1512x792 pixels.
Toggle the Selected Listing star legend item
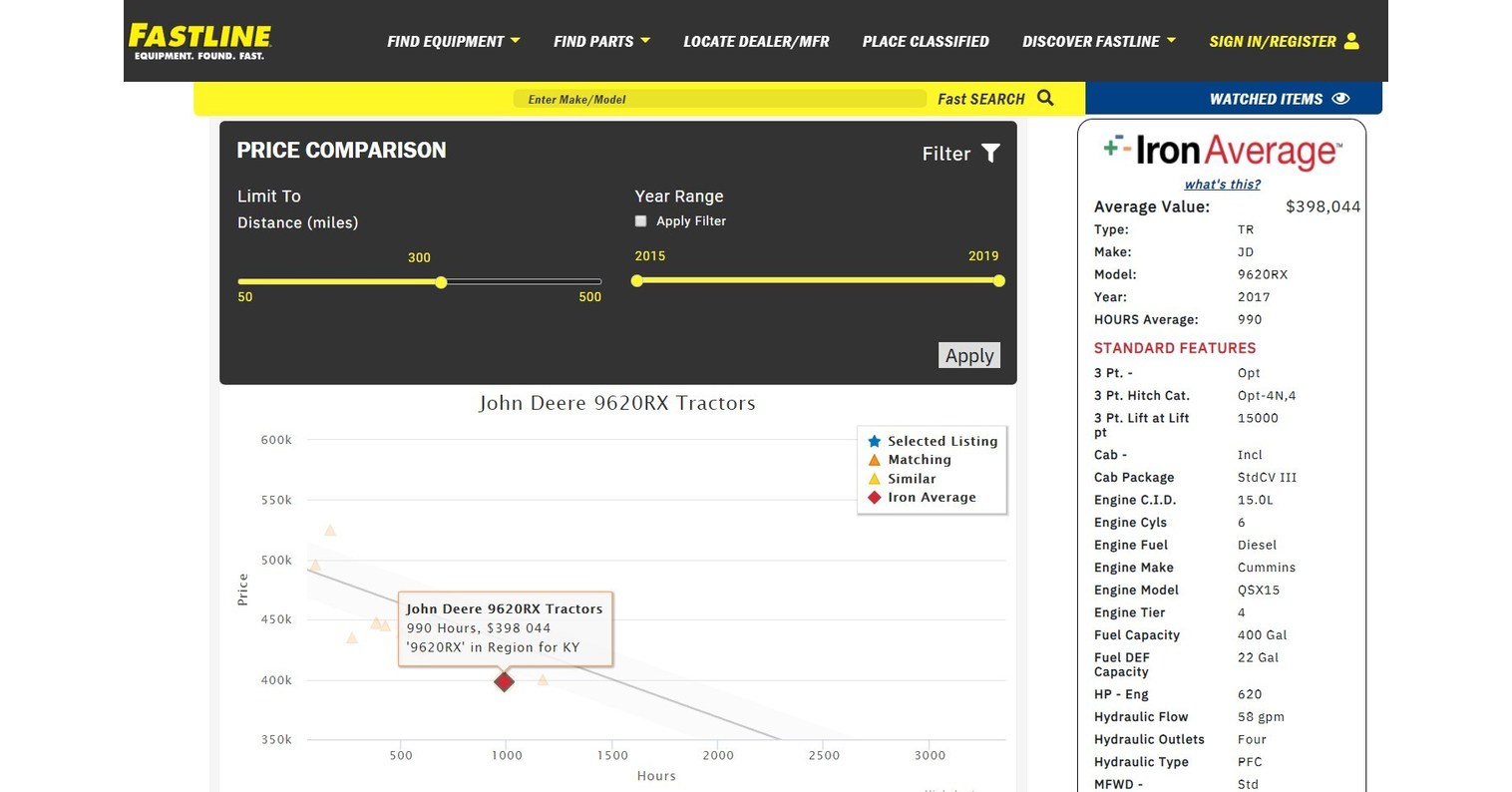pos(933,441)
